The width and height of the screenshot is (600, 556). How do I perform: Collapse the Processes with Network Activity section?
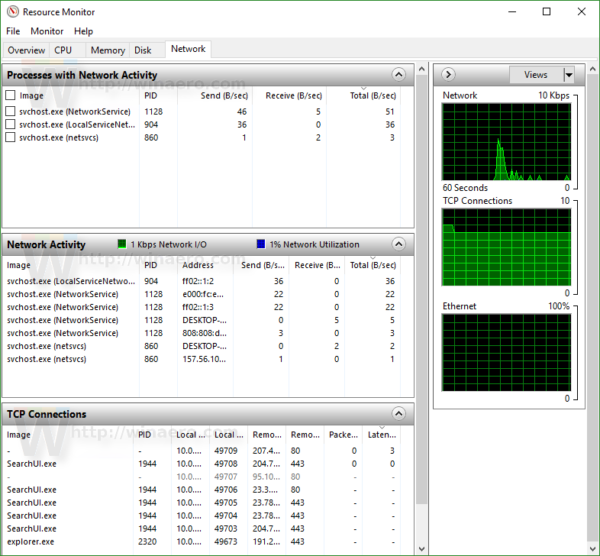[398, 75]
